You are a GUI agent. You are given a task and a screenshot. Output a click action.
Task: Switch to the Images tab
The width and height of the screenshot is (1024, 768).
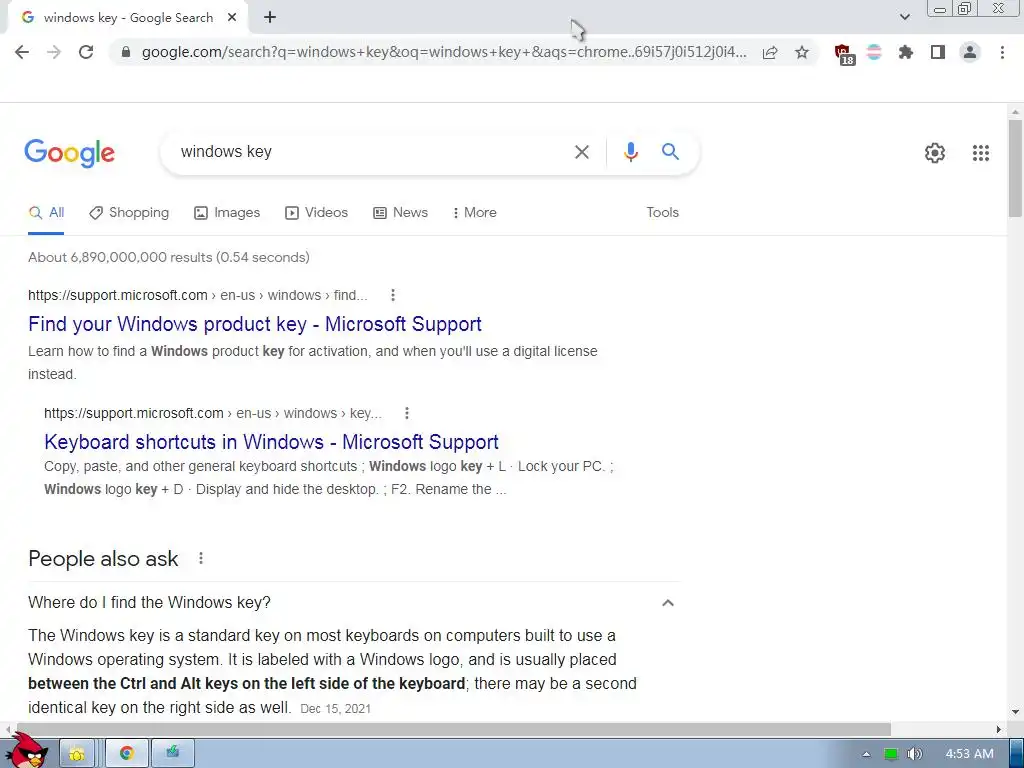tap(227, 212)
